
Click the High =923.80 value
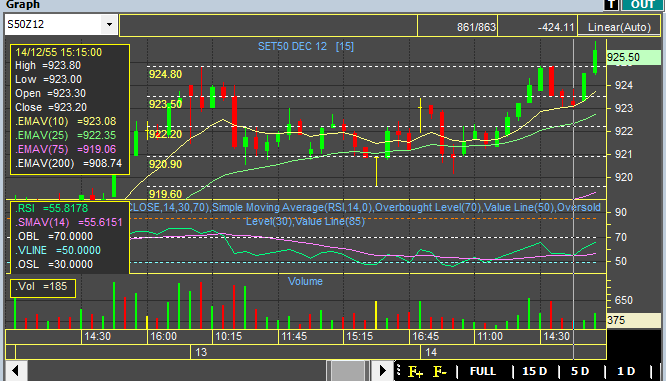[48, 65]
